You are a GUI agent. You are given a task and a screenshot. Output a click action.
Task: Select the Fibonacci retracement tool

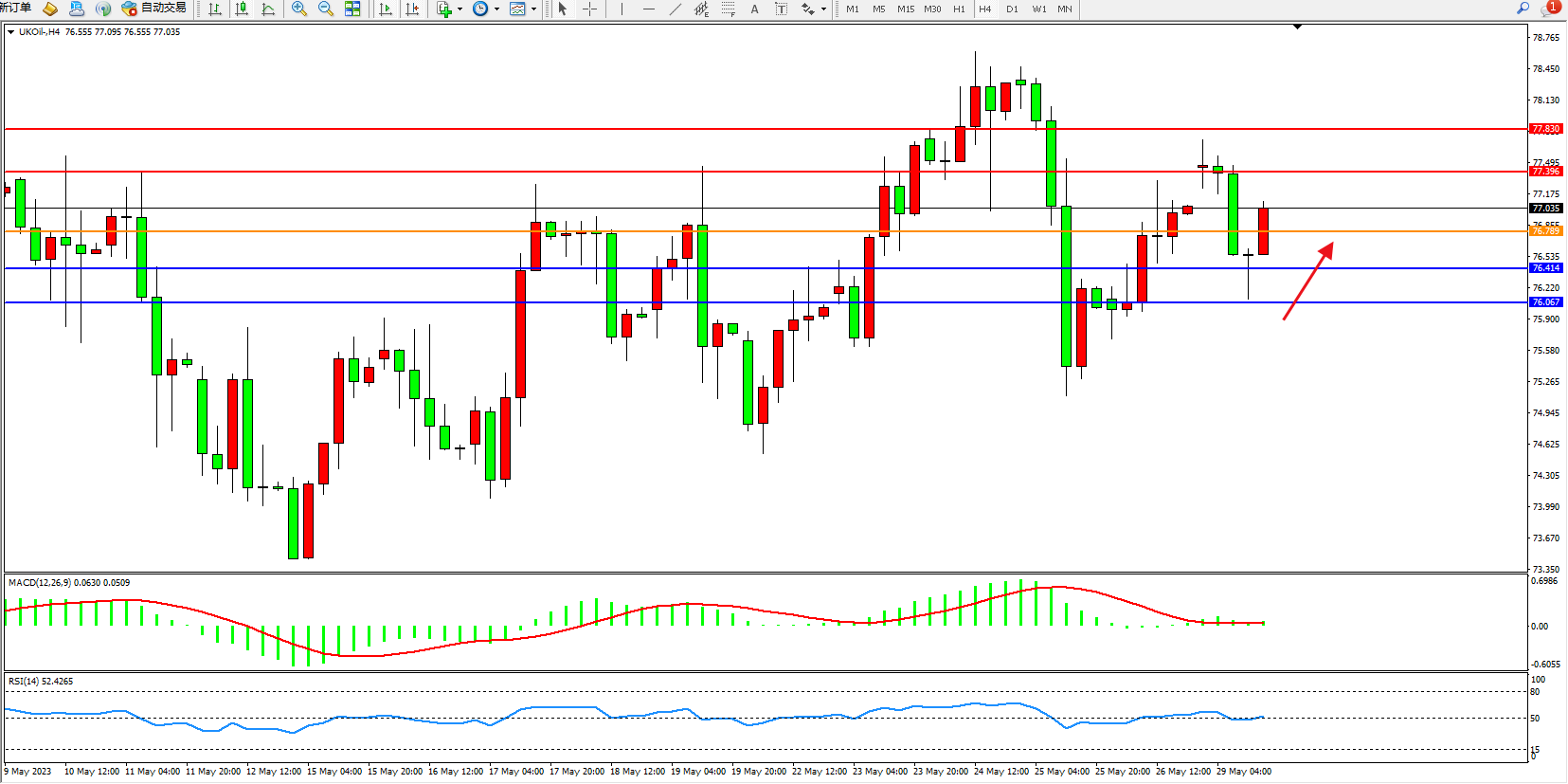[728, 9]
